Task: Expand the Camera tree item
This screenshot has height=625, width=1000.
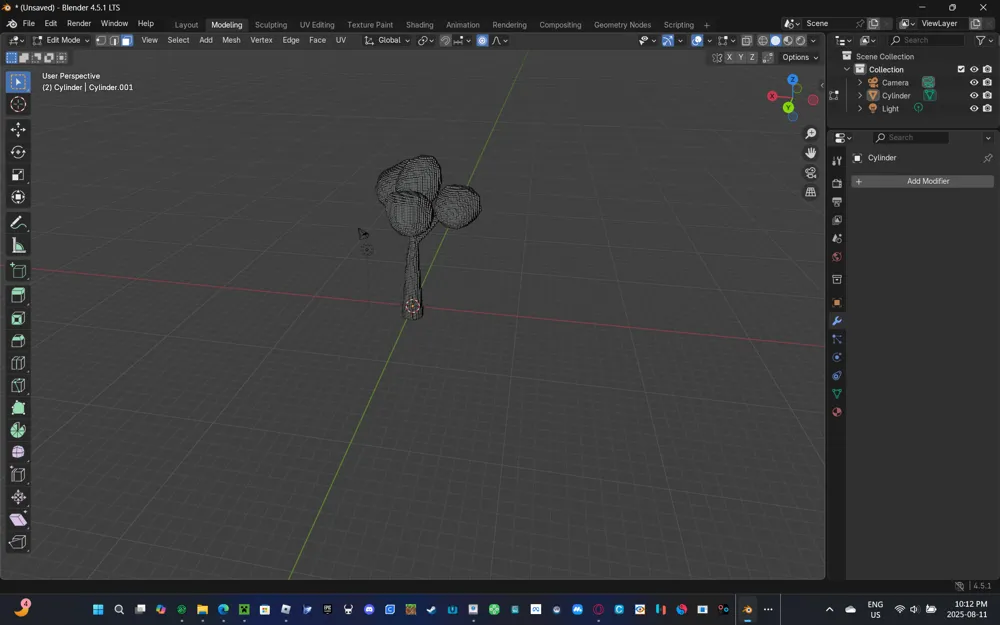Action: [860, 83]
